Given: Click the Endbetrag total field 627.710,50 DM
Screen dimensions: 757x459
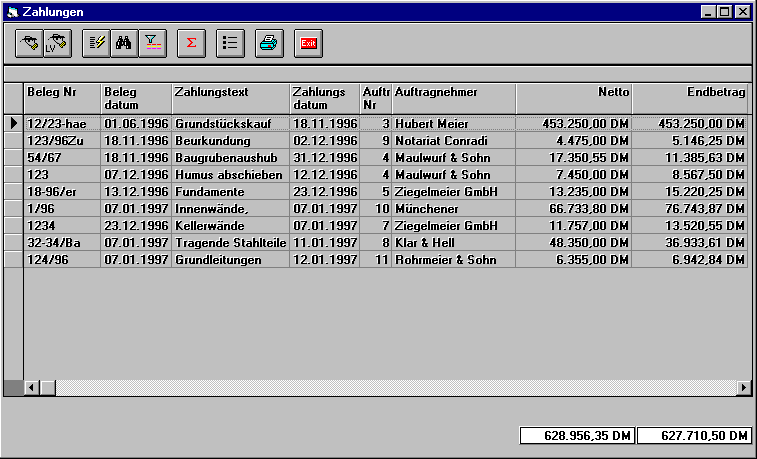Looking at the screenshot, I should pyautogui.click(x=694, y=436).
